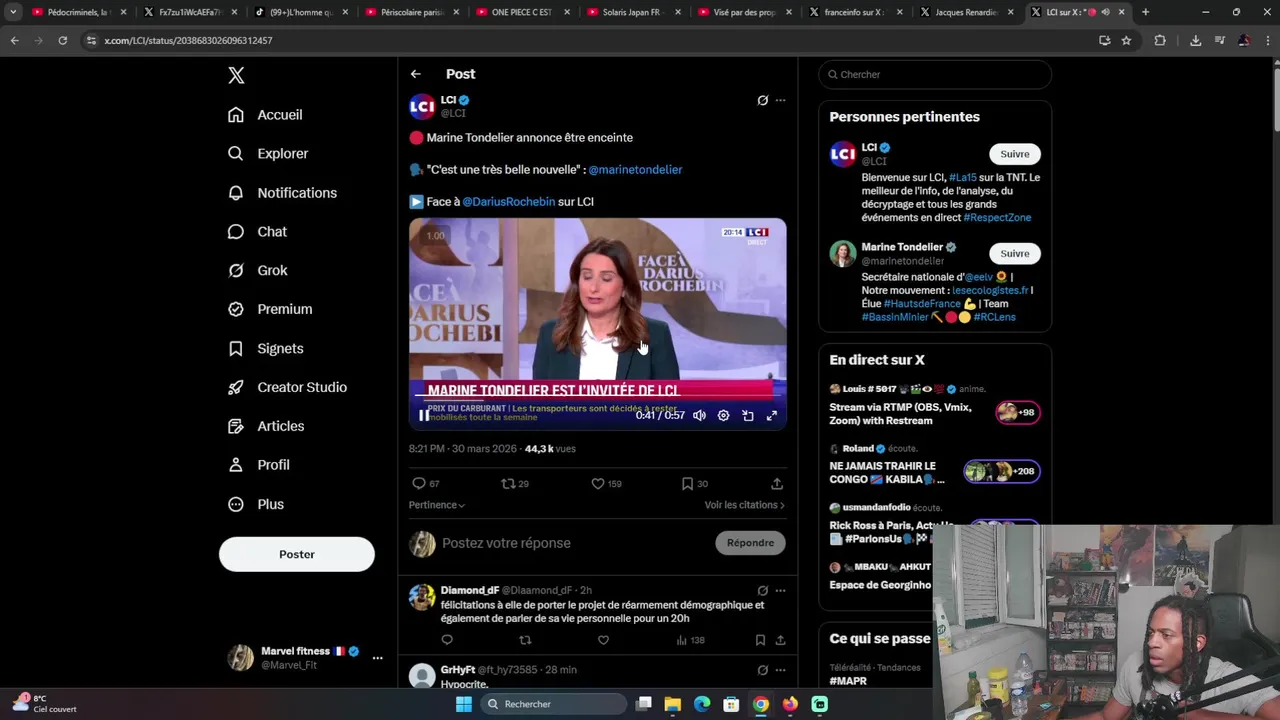Share the Diamond_dF reply

tap(780, 641)
